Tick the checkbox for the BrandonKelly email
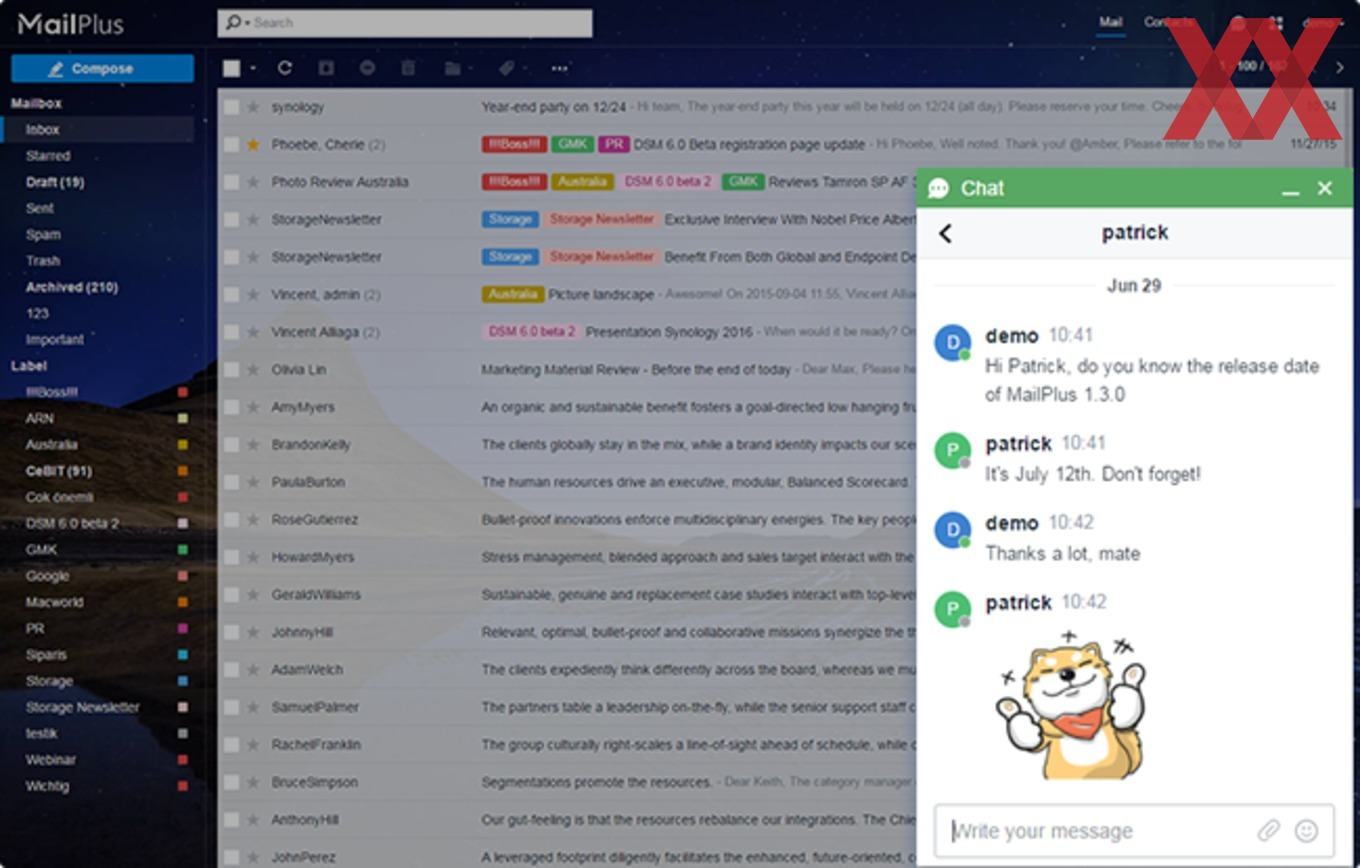The height and width of the screenshot is (868, 1360). 231,444
